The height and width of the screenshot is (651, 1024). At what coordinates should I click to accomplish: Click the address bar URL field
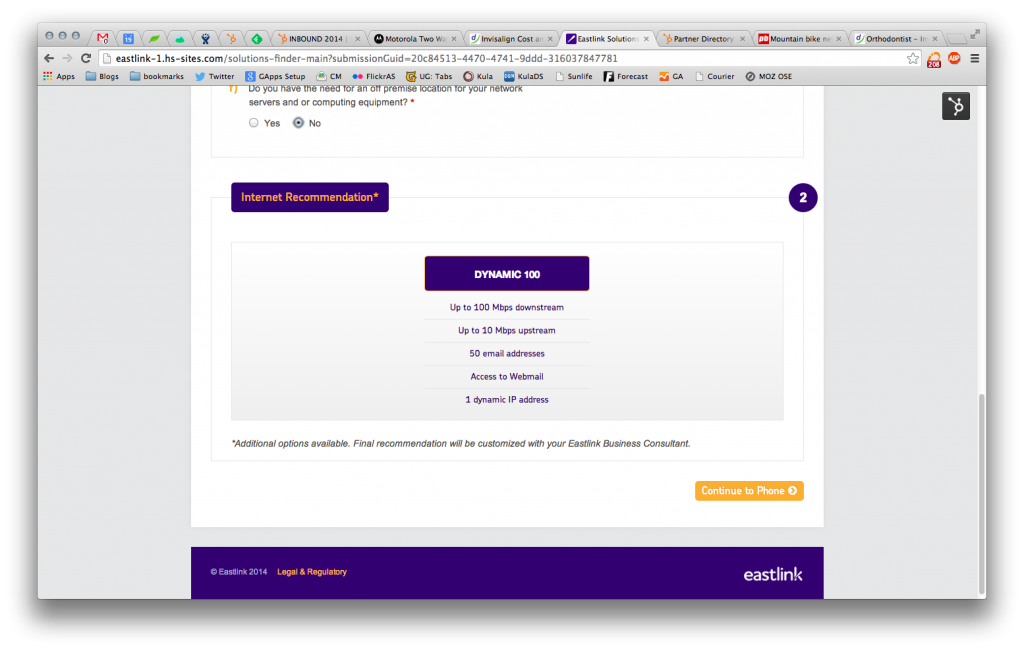(509, 58)
